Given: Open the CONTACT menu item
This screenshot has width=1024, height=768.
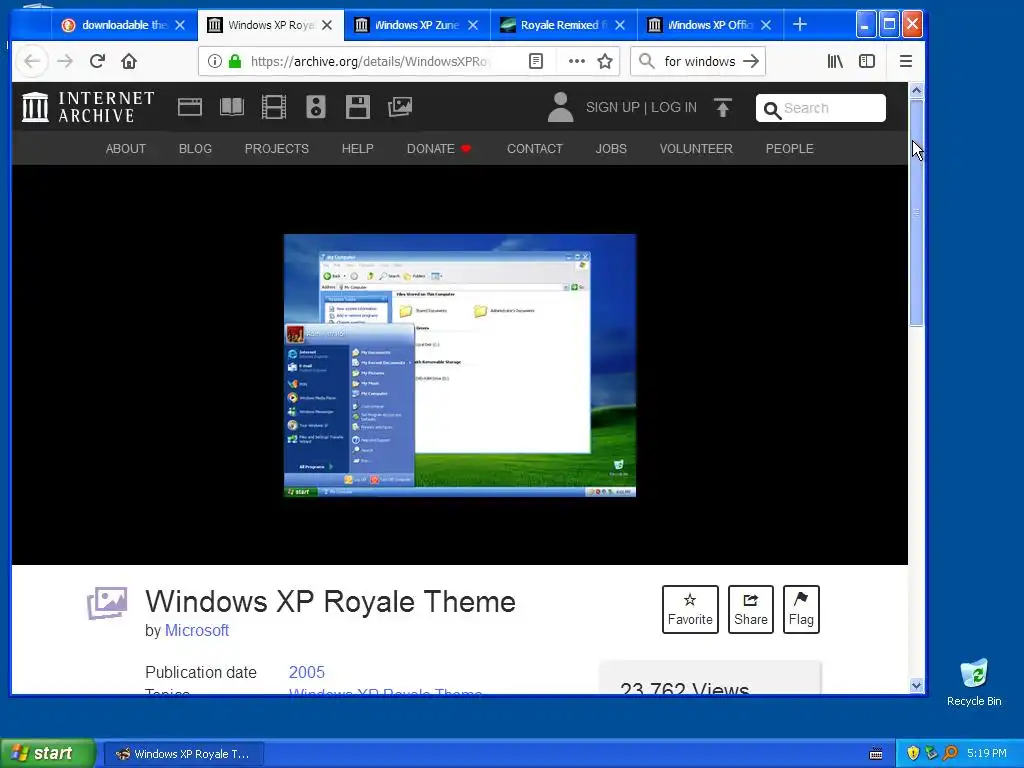Looking at the screenshot, I should 534,149.
